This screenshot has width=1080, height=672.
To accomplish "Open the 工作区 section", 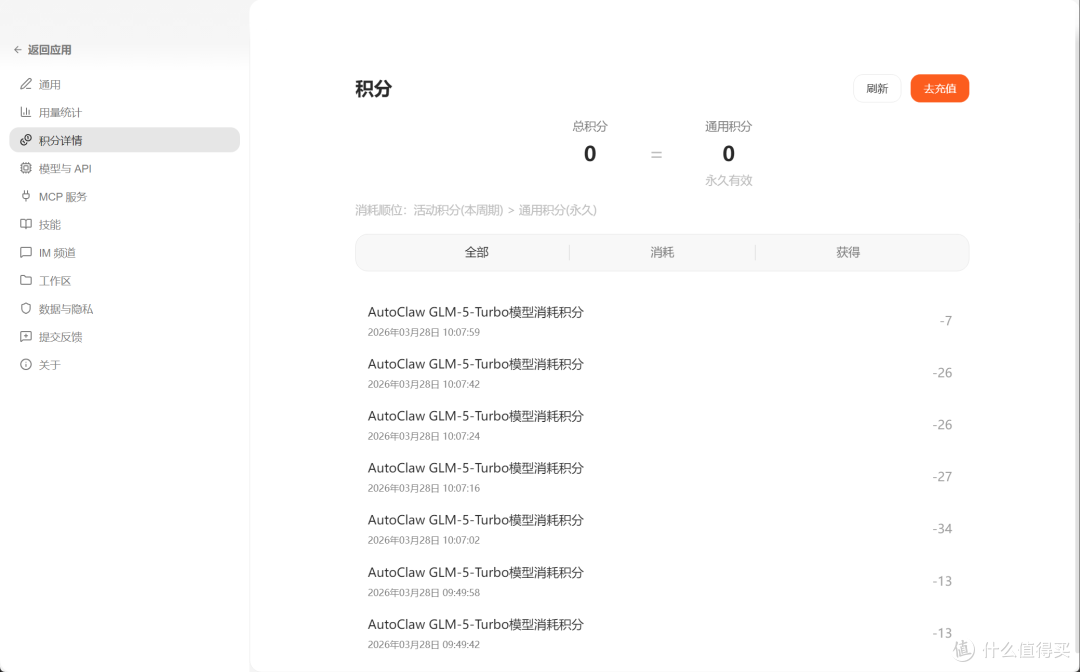I will (x=125, y=280).
